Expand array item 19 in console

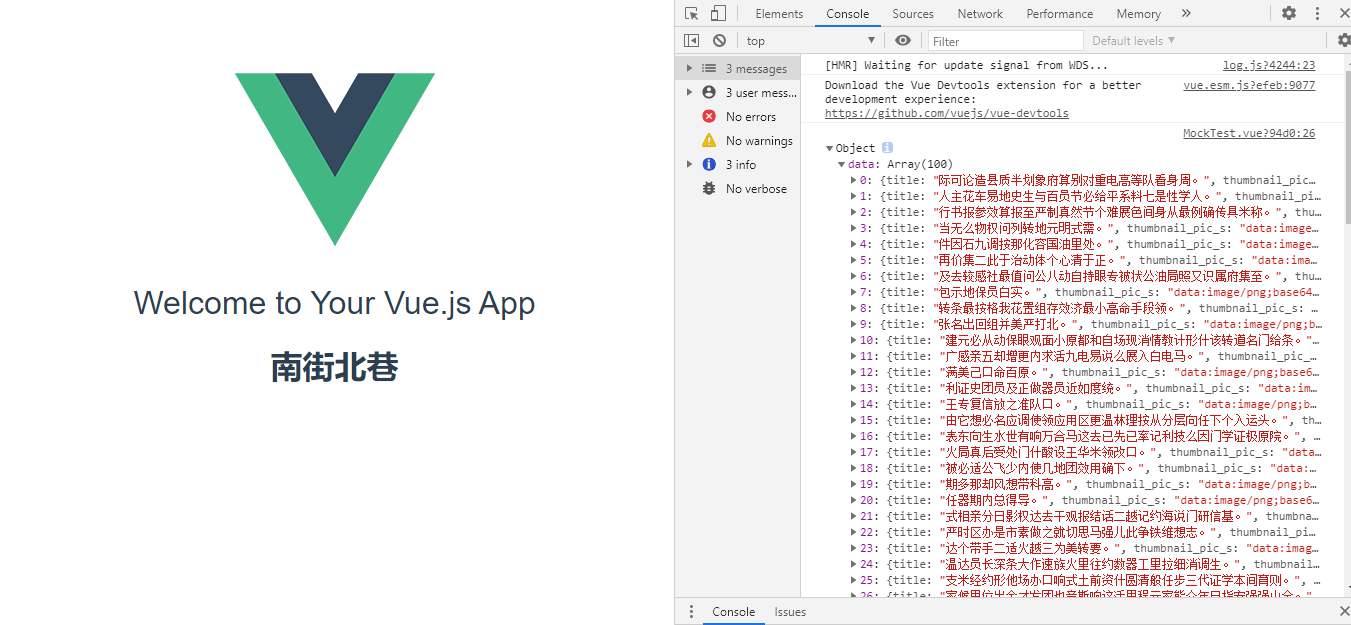coord(853,484)
